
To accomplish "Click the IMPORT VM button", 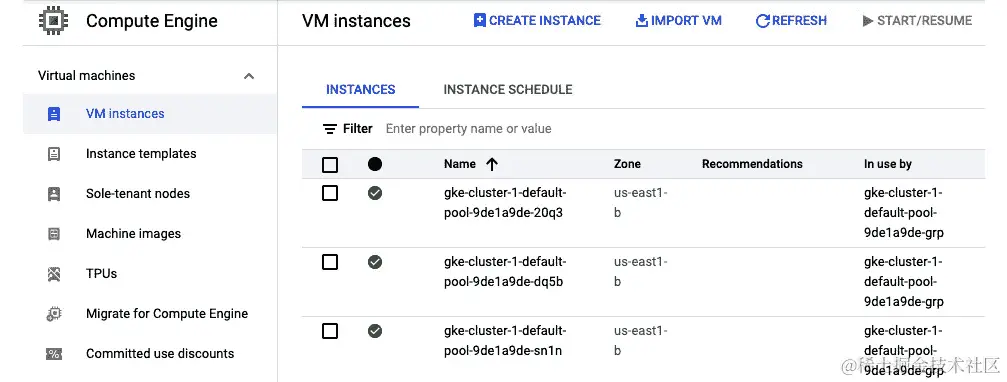I will (x=678, y=21).
